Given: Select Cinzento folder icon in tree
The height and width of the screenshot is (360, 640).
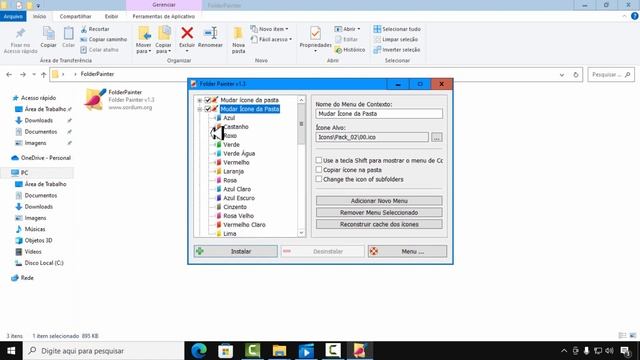Looking at the screenshot, I should click(219, 207).
